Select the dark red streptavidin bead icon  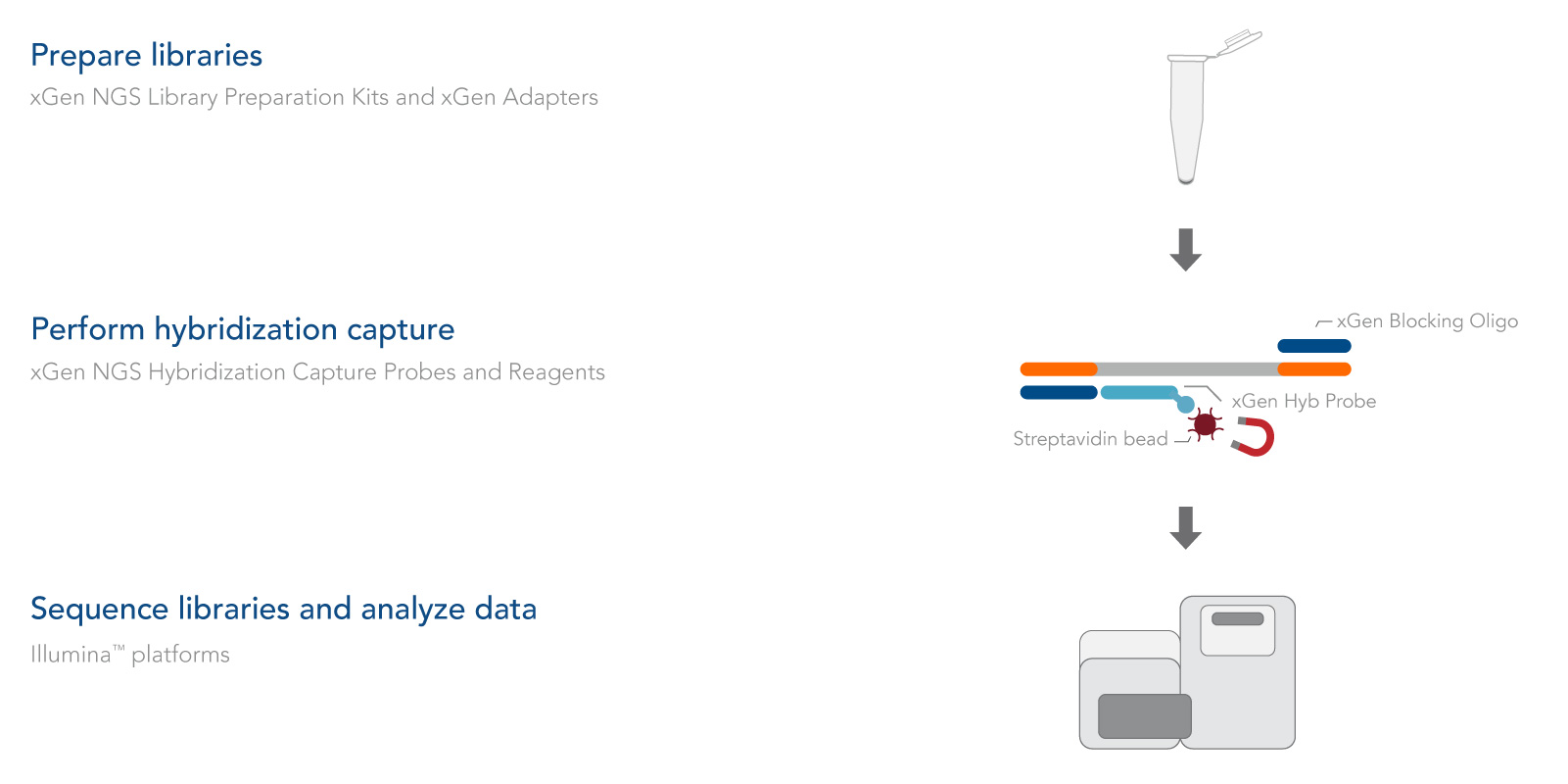(1206, 424)
